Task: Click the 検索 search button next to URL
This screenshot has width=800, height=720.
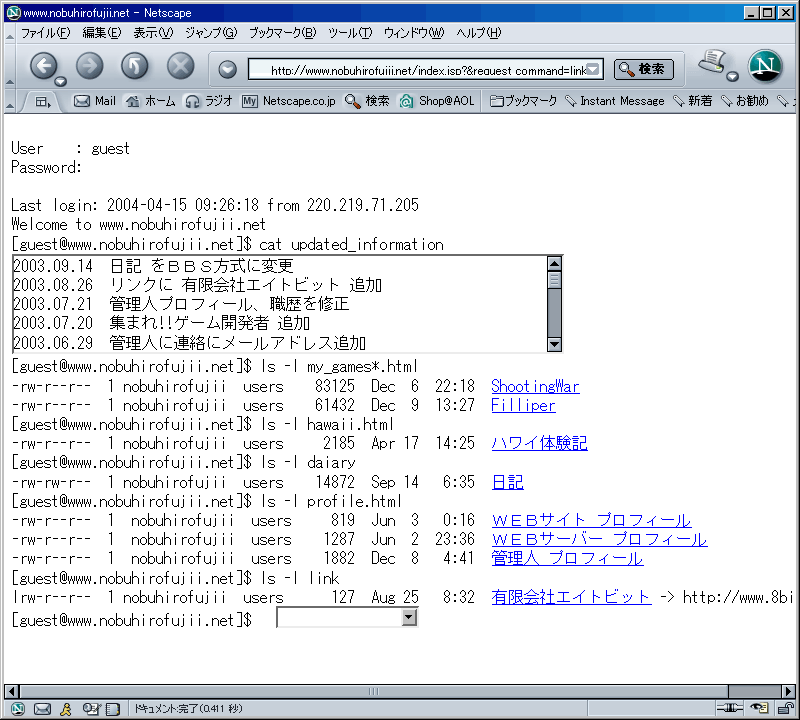Action: point(643,69)
